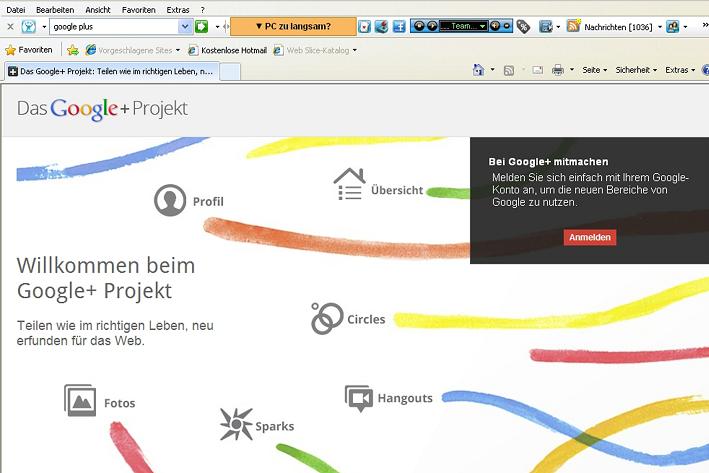
Task: Expand the Web Slice-Katalog dropdown arrow
Action: (354, 50)
